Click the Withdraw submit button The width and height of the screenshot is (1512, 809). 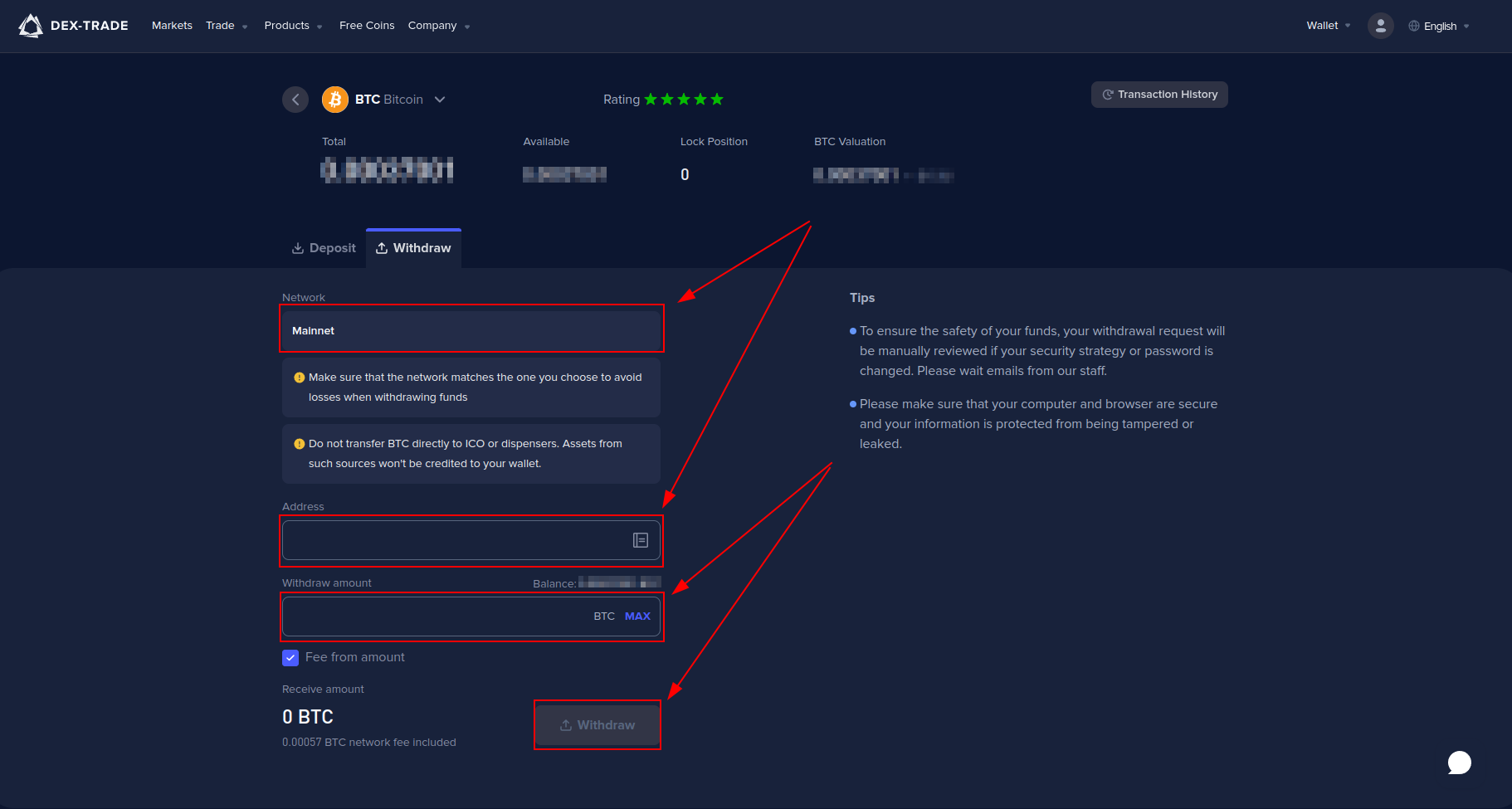(x=597, y=725)
